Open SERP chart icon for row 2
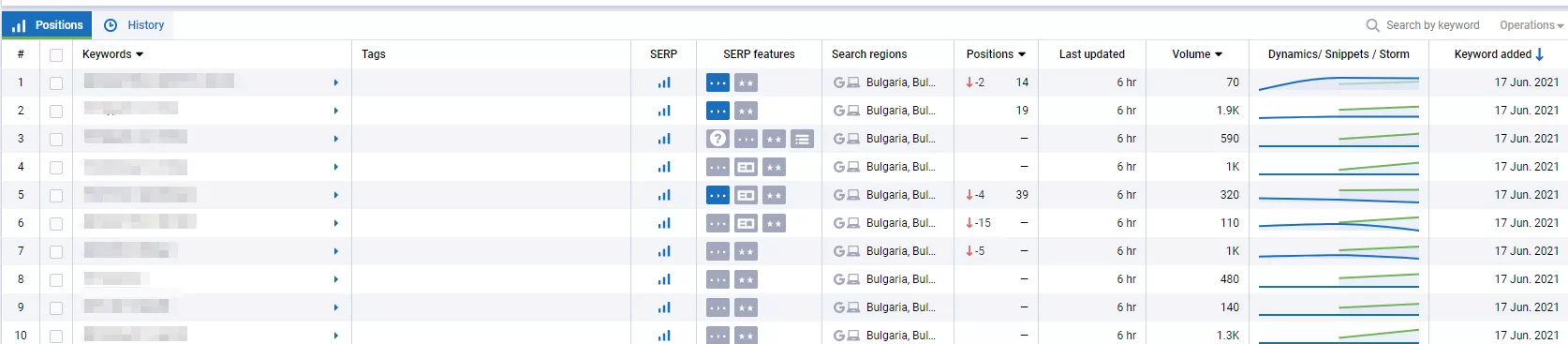The width and height of the screenshot is (1568, 344). click(664, 111)
